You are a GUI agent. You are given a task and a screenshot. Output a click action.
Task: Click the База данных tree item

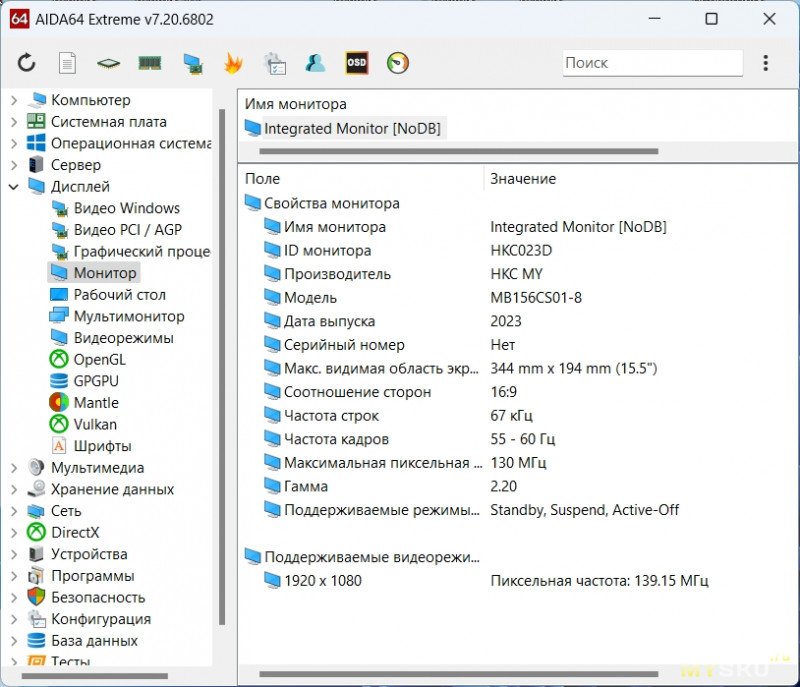tap(83, 641)
